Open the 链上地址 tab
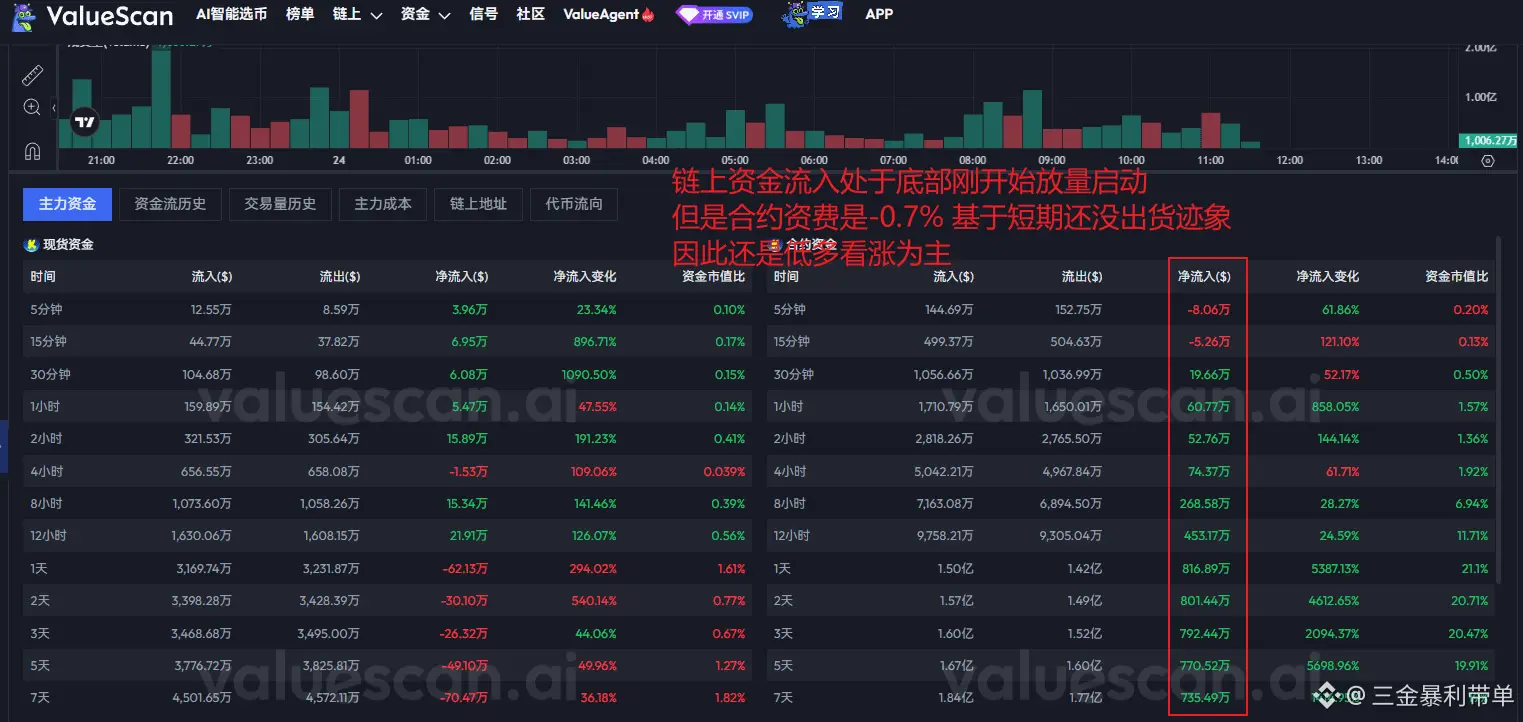 (478, 204)
